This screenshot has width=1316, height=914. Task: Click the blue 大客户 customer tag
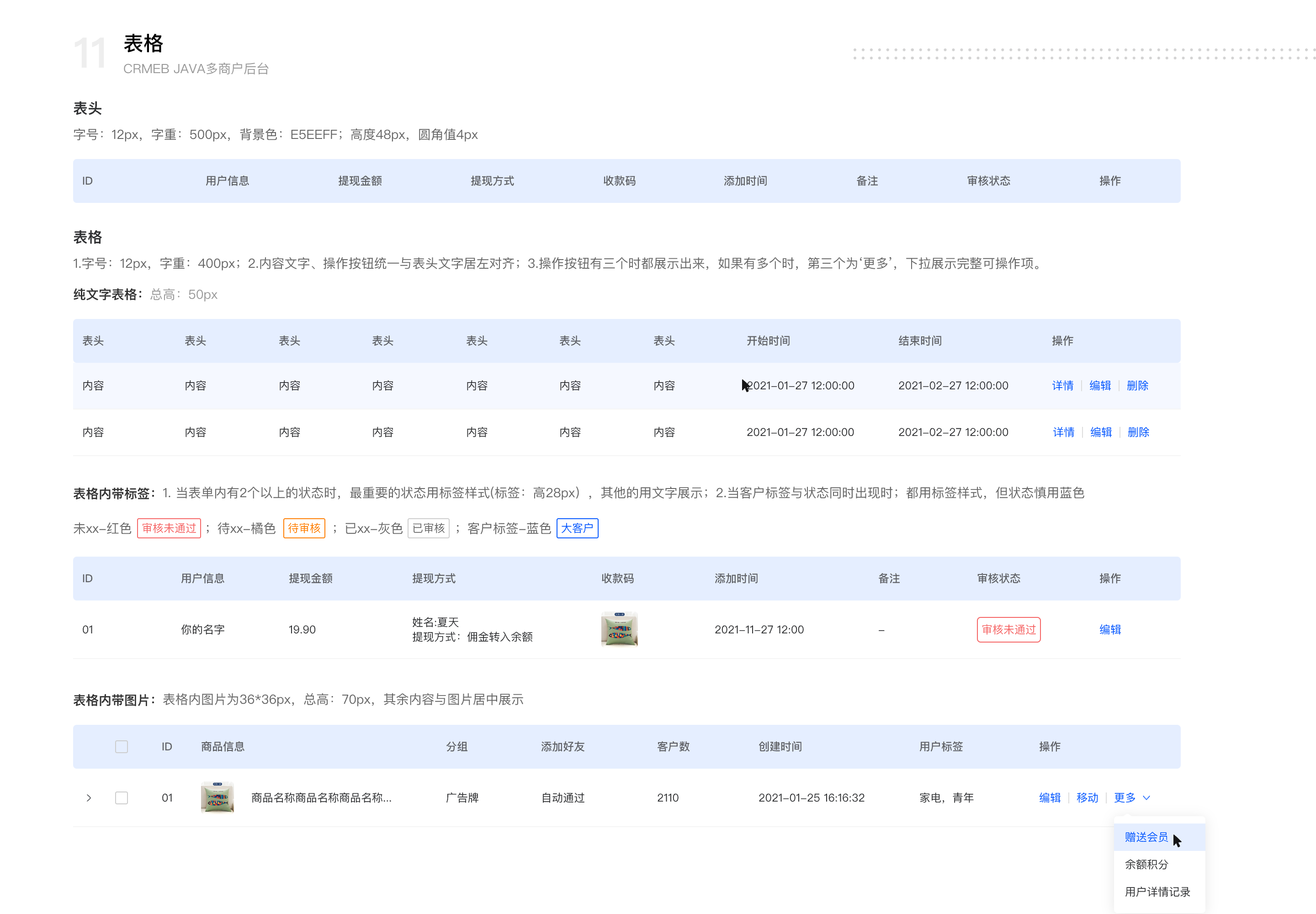point(577,528)
